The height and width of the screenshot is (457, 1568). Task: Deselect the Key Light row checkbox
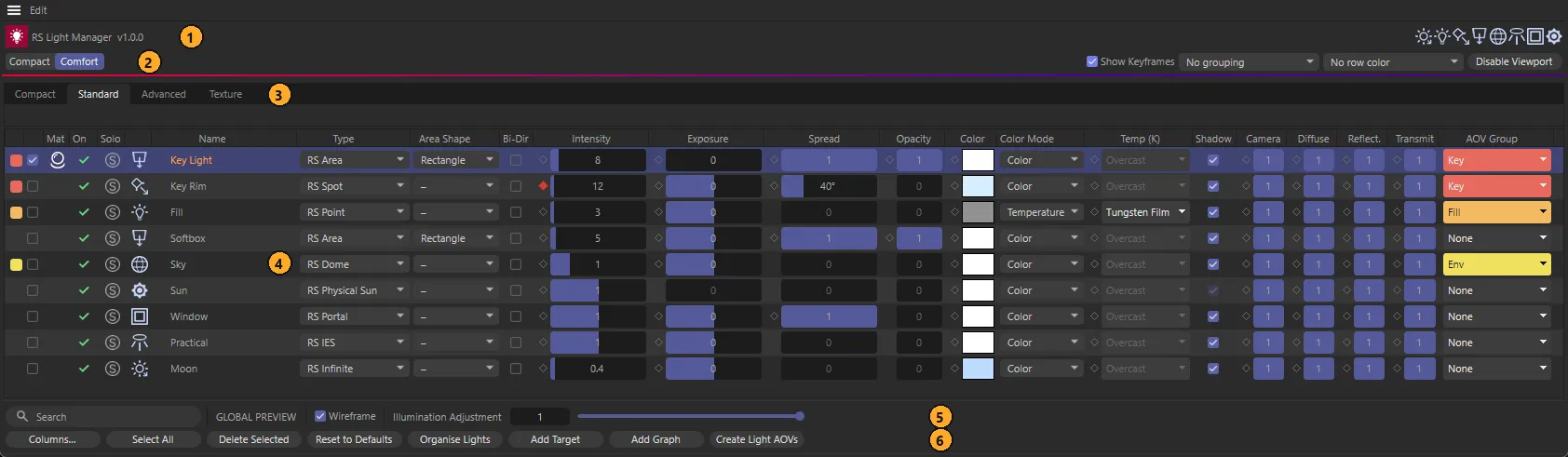click(33, 160)
